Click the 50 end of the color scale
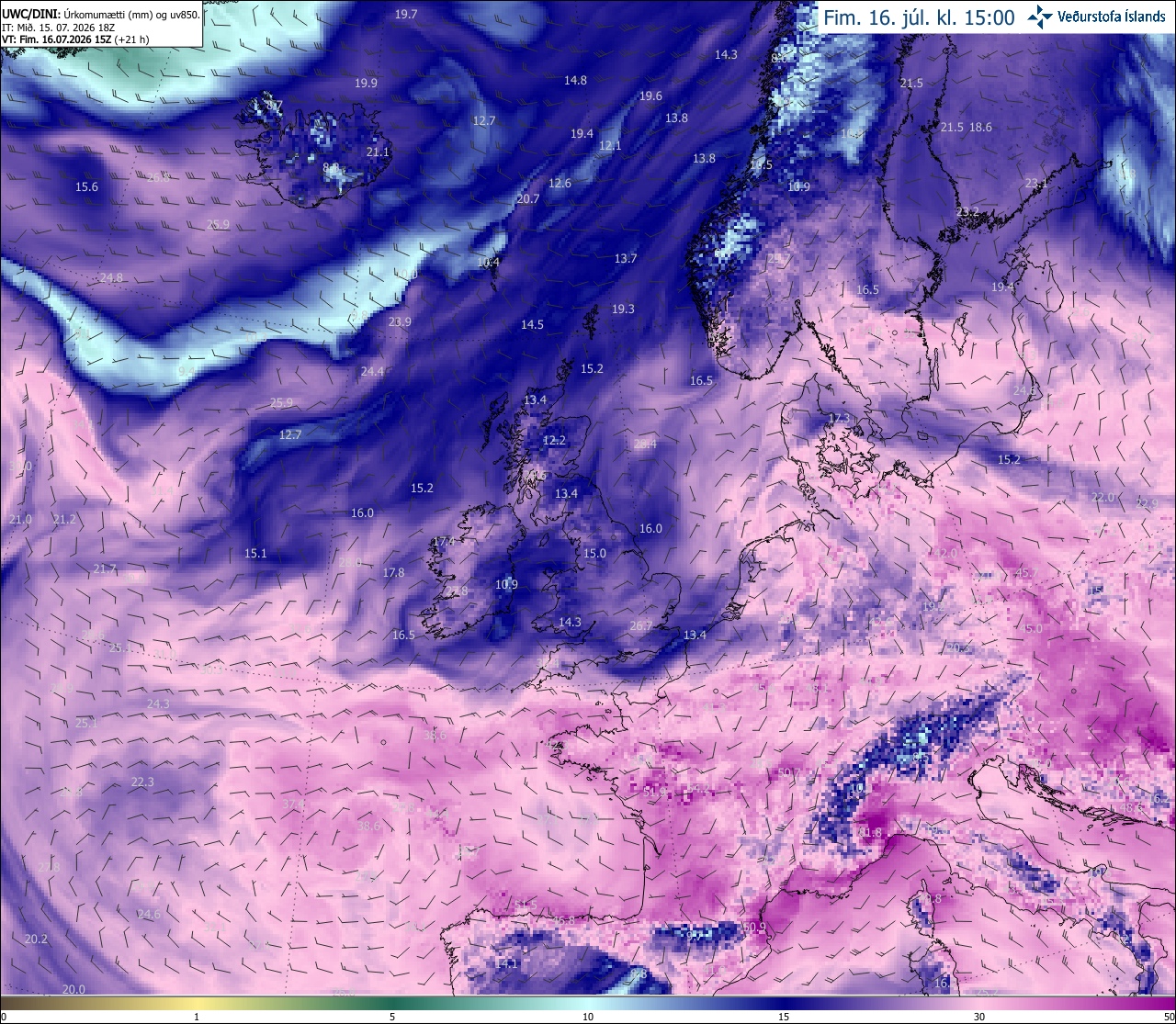The height and width of the screenshot is (1024, 1176). click(x=1169, y=1017)
